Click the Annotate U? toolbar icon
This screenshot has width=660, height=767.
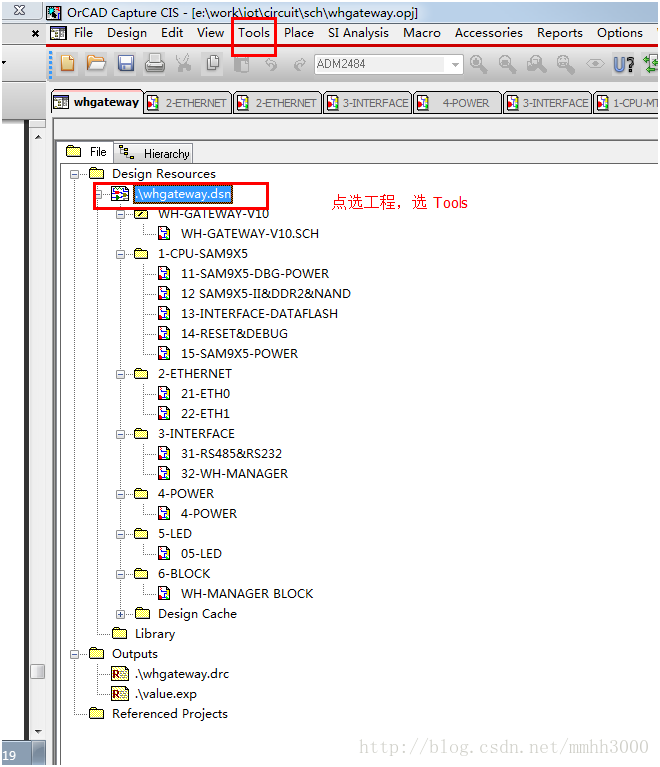point(623,64)
